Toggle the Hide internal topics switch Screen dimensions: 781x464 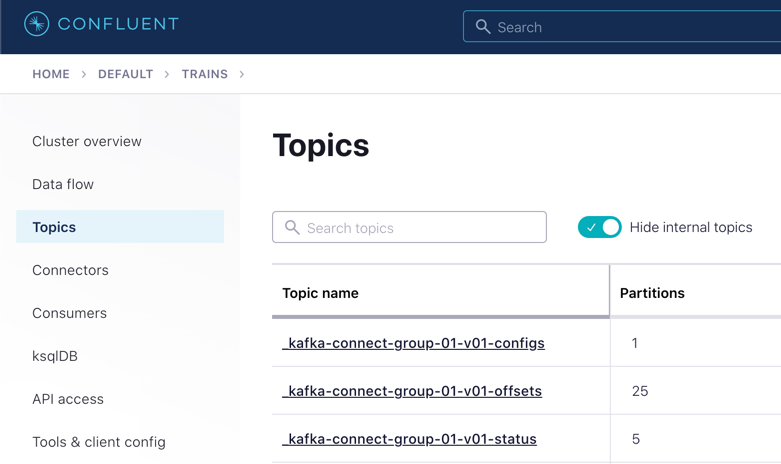pyautogui.click(x=599, y=227)
